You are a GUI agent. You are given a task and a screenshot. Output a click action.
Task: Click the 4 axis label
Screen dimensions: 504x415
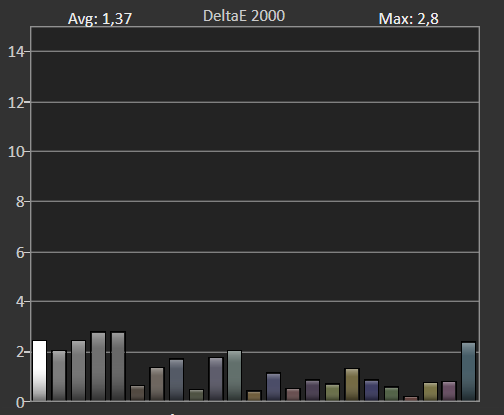pos(20,302)
